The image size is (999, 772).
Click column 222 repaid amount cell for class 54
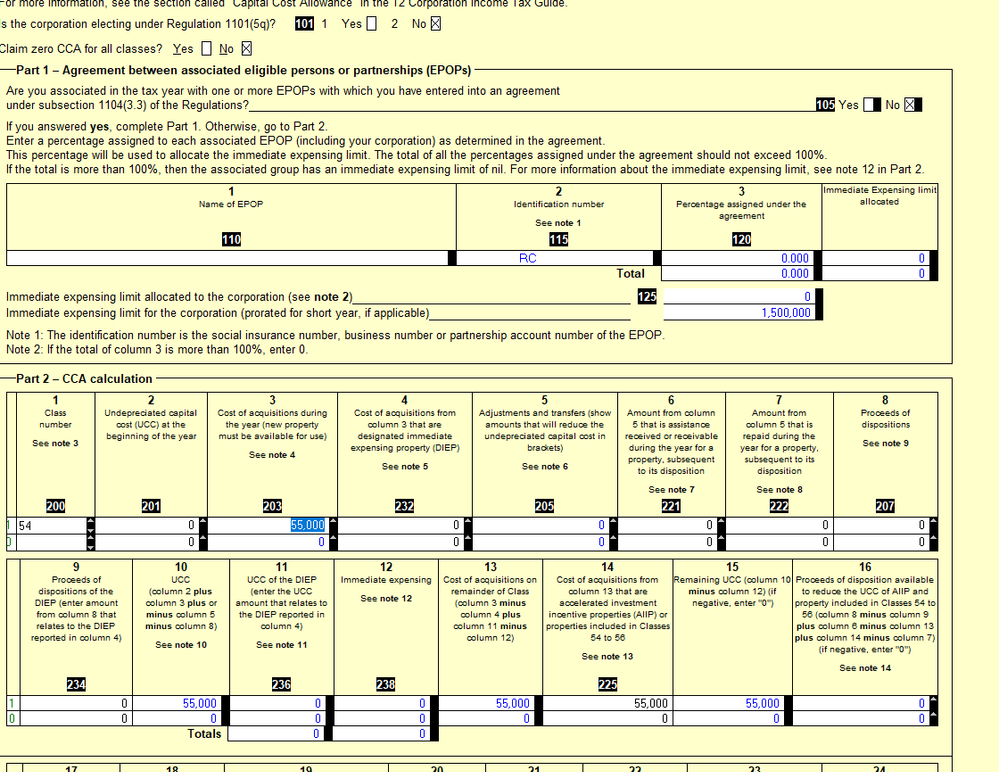click(x=779, y=525)
